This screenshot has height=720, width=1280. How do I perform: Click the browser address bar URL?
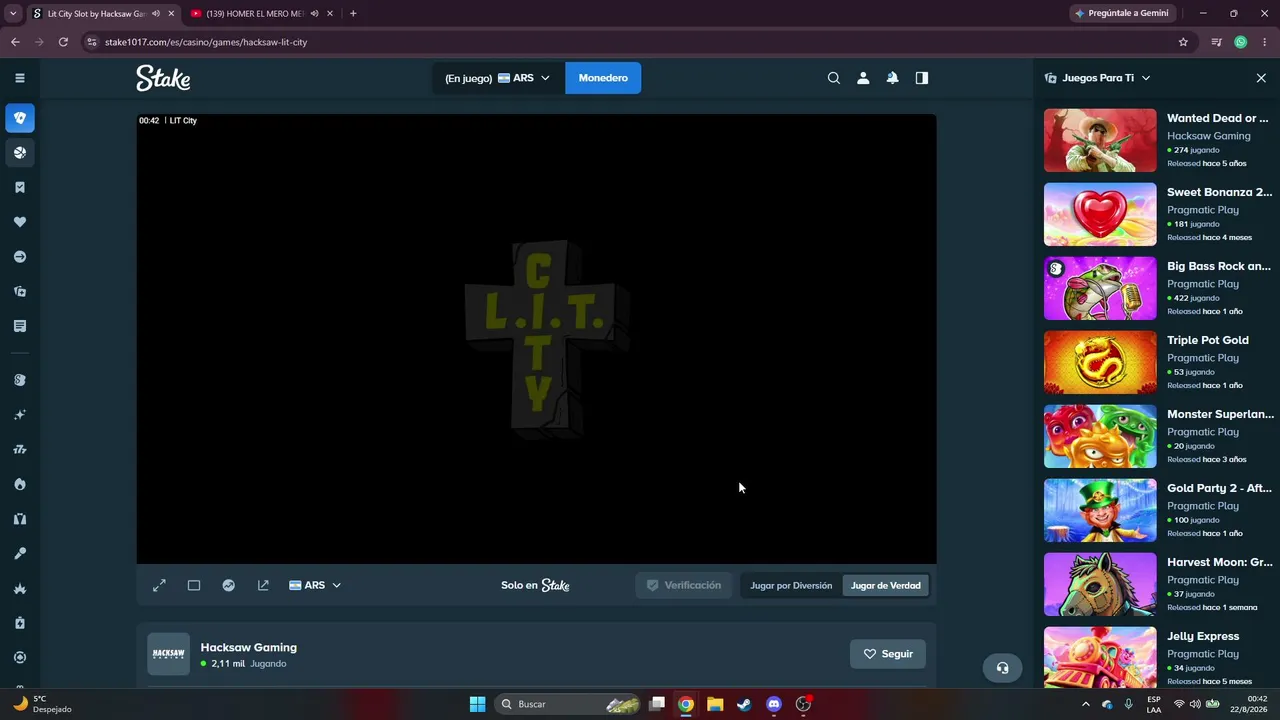[x=206, y=42]
